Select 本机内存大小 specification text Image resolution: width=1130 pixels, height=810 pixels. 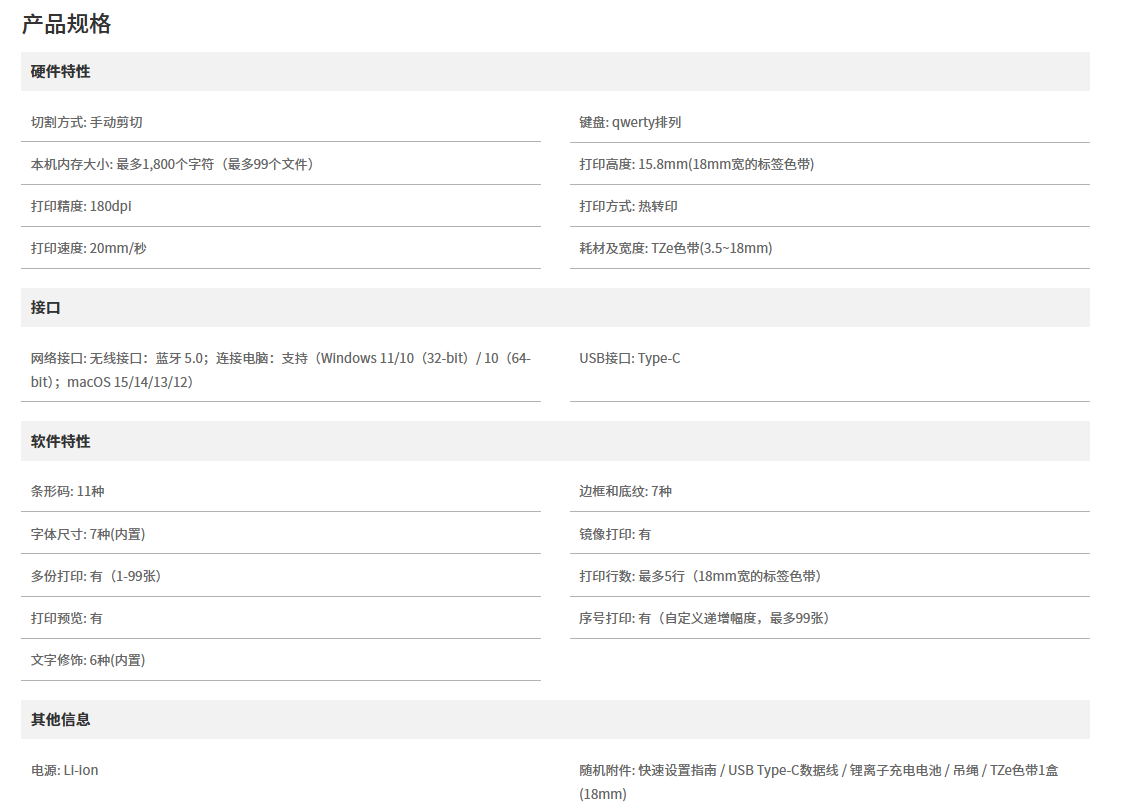tap(172, 164)
